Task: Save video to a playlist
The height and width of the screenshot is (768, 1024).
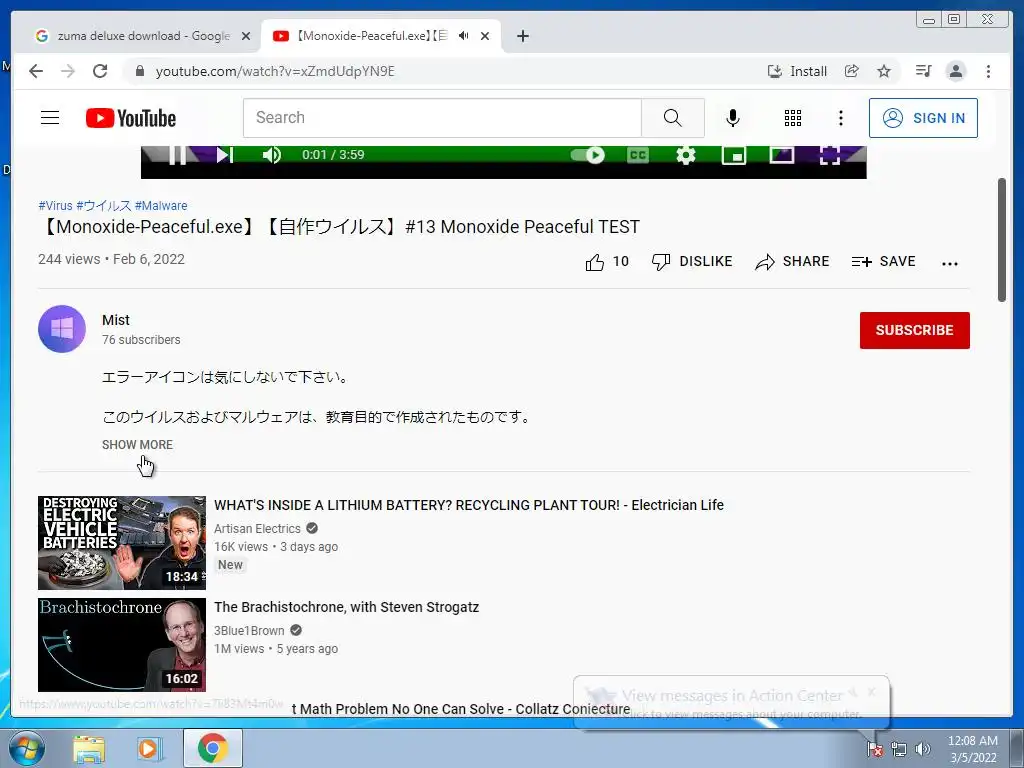Action: [884, 262]
